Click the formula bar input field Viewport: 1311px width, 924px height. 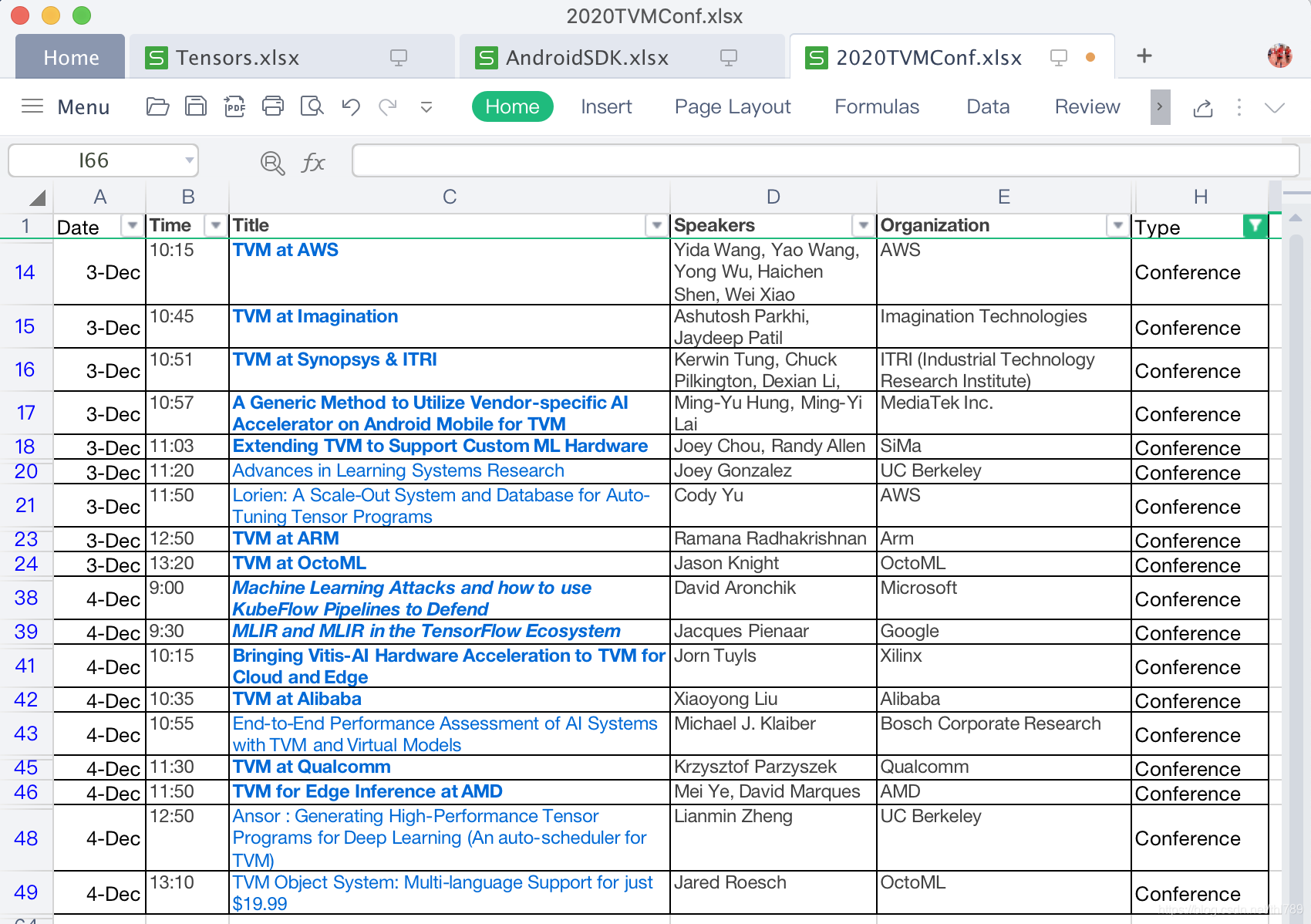tap(826, 160)
